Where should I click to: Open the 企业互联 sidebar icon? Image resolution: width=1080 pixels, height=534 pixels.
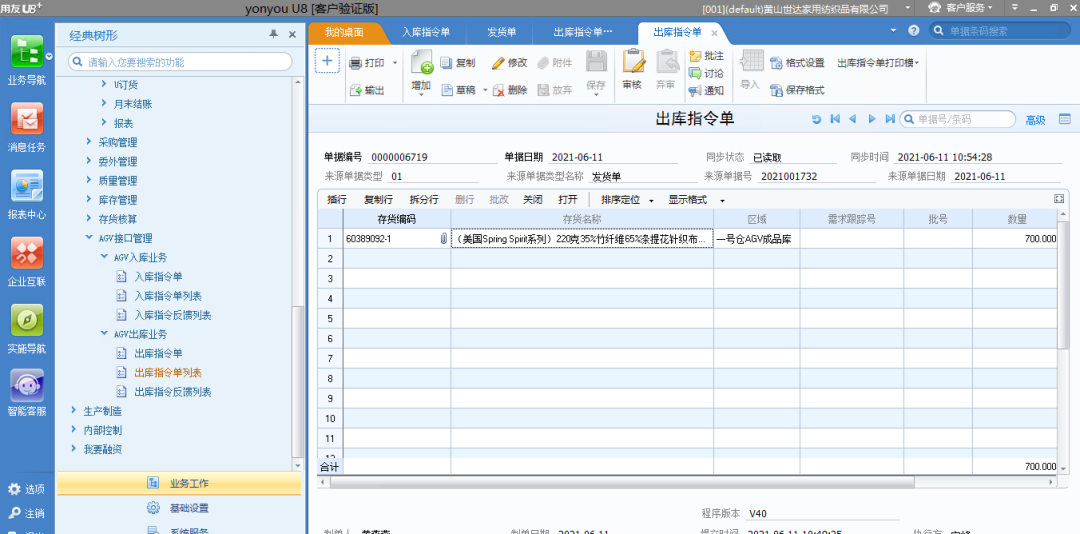(27, 253)
